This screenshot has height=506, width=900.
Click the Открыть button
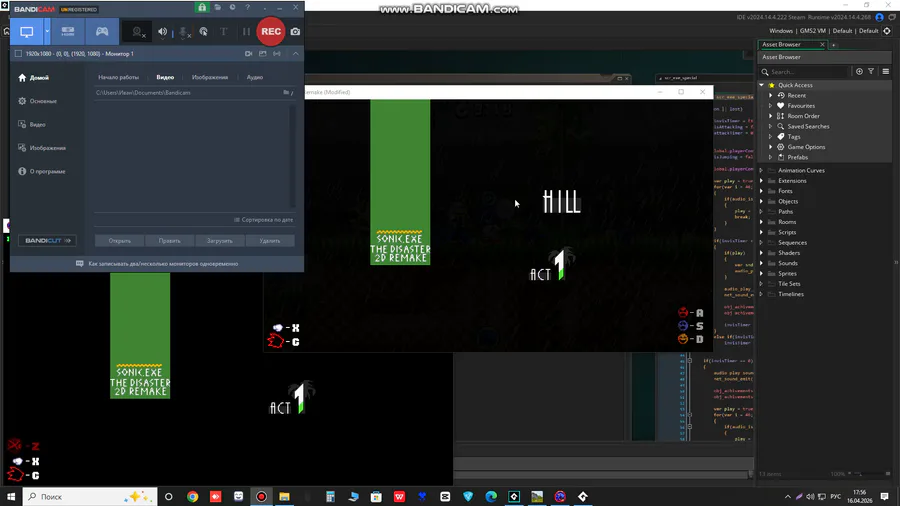pyautogui.click(x=119, y=241)
